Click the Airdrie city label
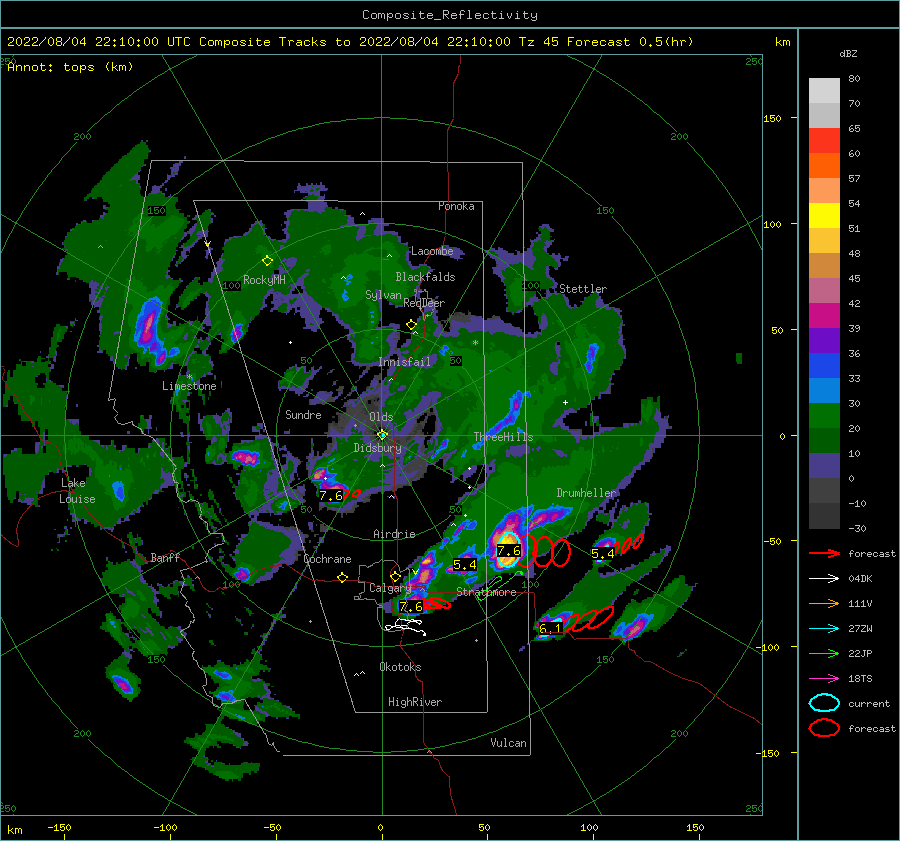The image size is (900, 841). pyautogui.click(x=394, y=534)
